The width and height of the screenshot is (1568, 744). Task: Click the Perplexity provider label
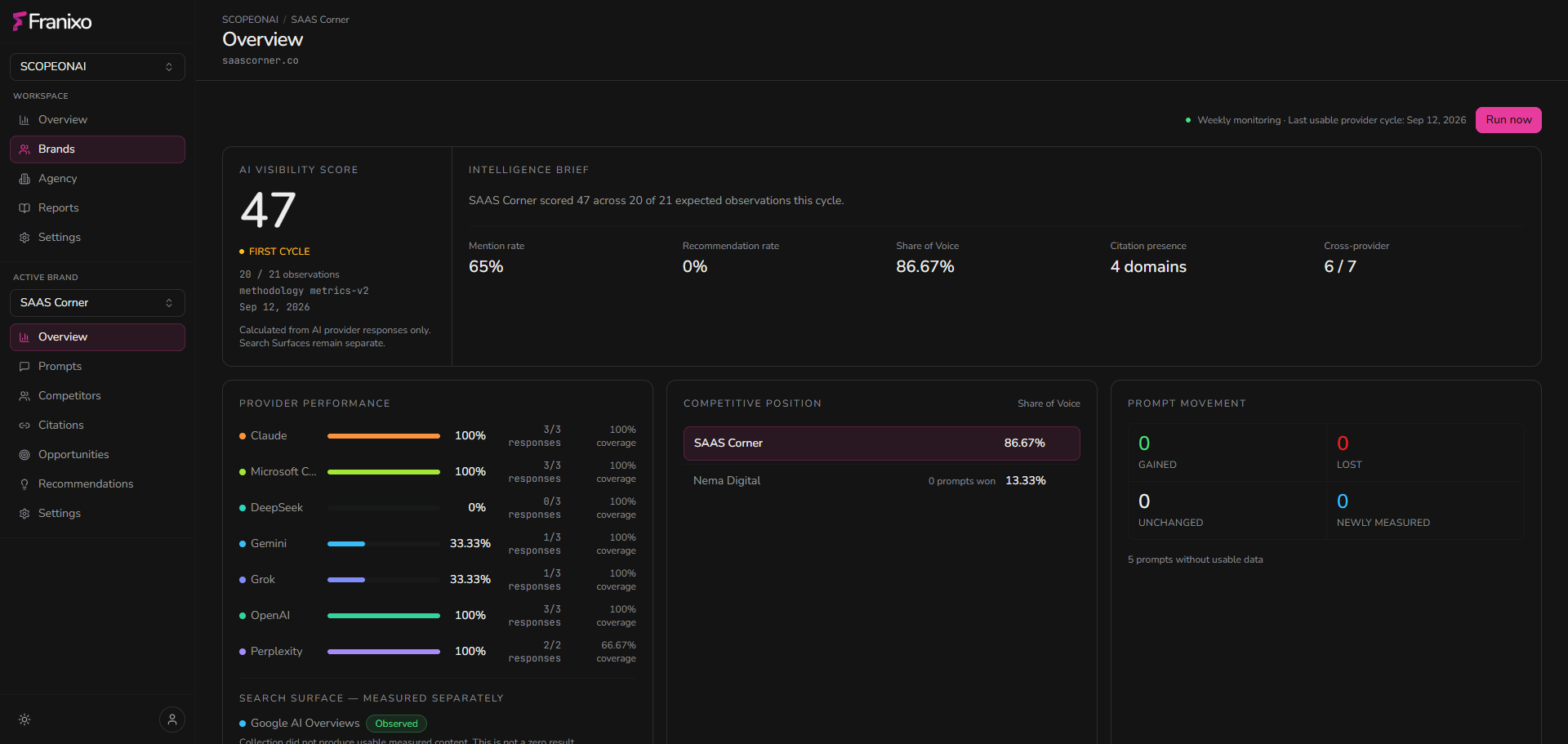(x=277, y=652)
